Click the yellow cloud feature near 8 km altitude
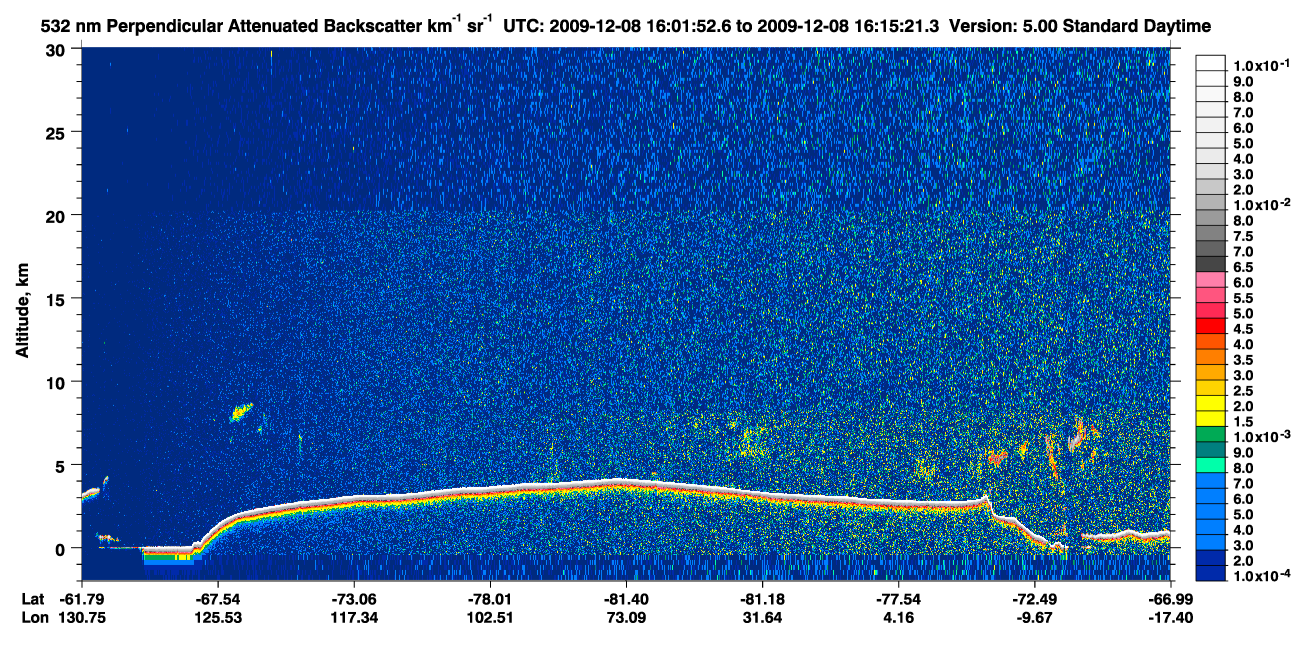The height and width of the screenshot is (667, 1300). point(241,411)
